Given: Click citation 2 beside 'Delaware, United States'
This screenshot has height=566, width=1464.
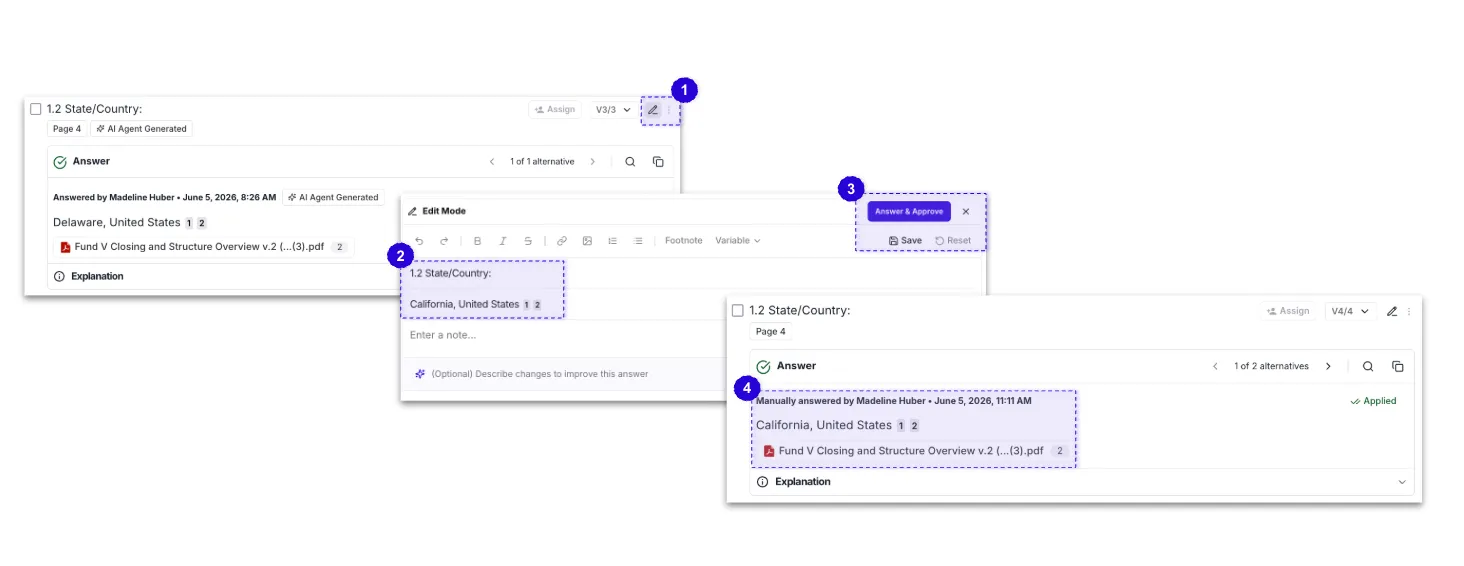Looking at the screenshot, I should [x=201, y=223].
